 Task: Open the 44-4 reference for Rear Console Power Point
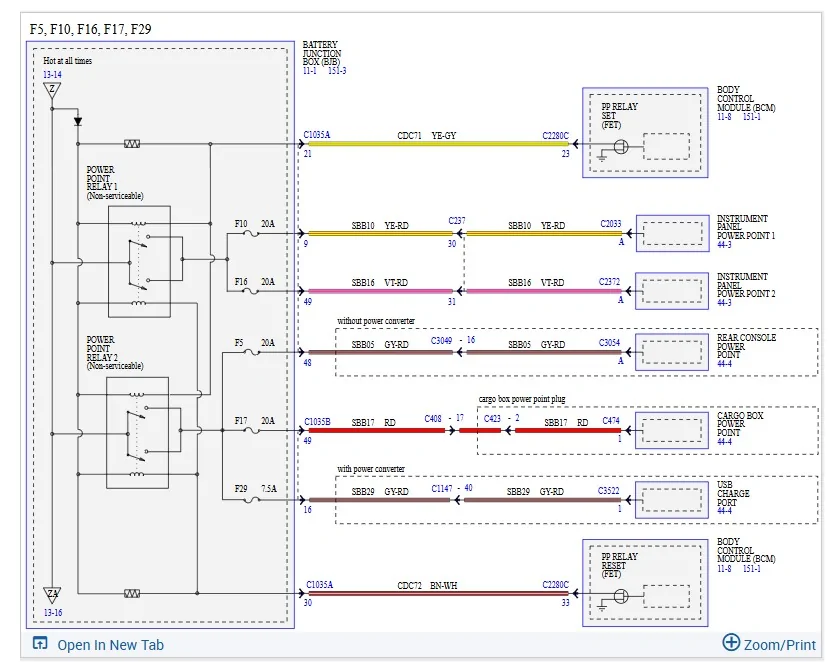point(724,364)
